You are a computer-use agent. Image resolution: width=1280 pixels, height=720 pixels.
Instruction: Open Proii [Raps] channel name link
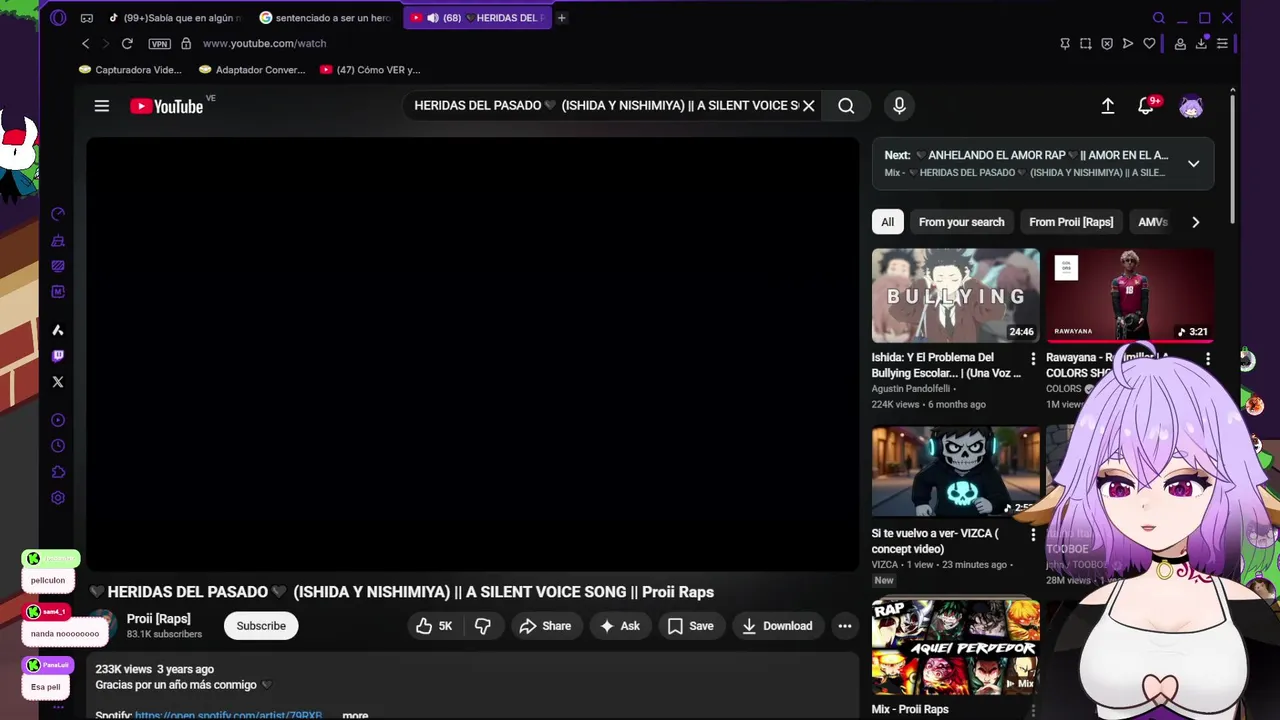coord(158,619)
